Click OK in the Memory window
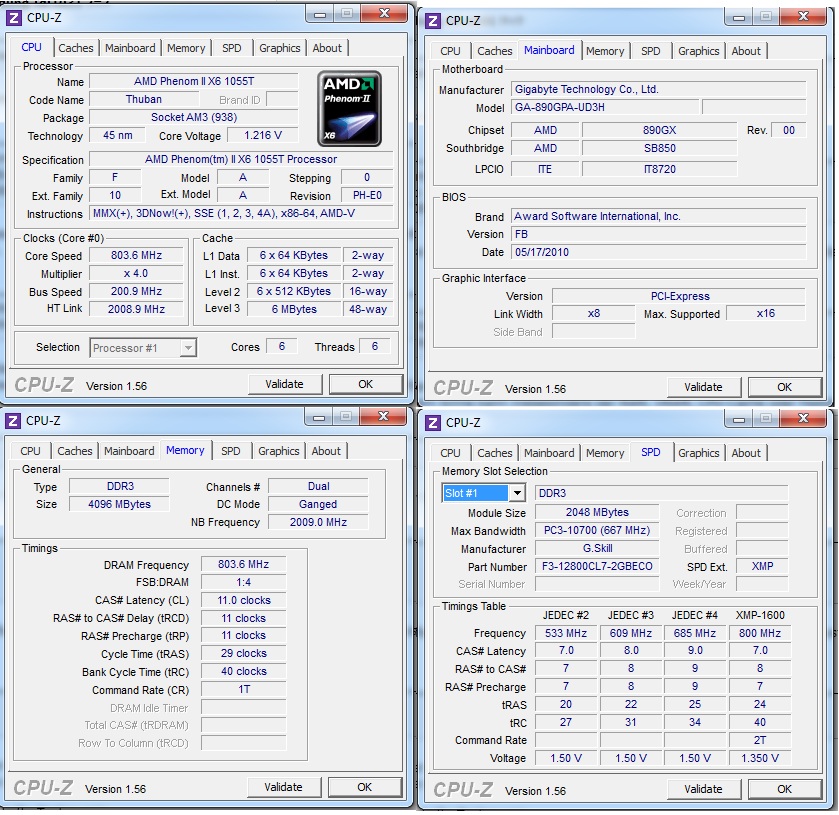 point(364,787)
